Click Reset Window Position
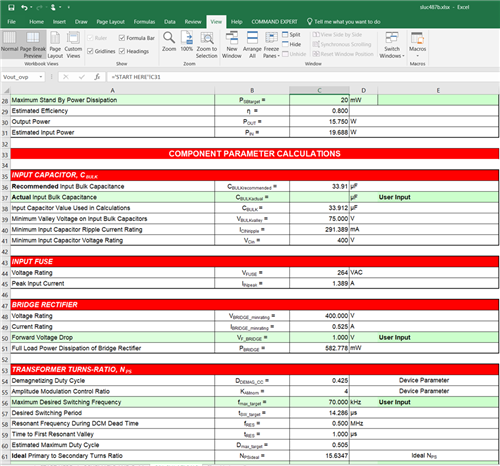Image resolution: width=500 pixels, height=466 pixels. 343,54
